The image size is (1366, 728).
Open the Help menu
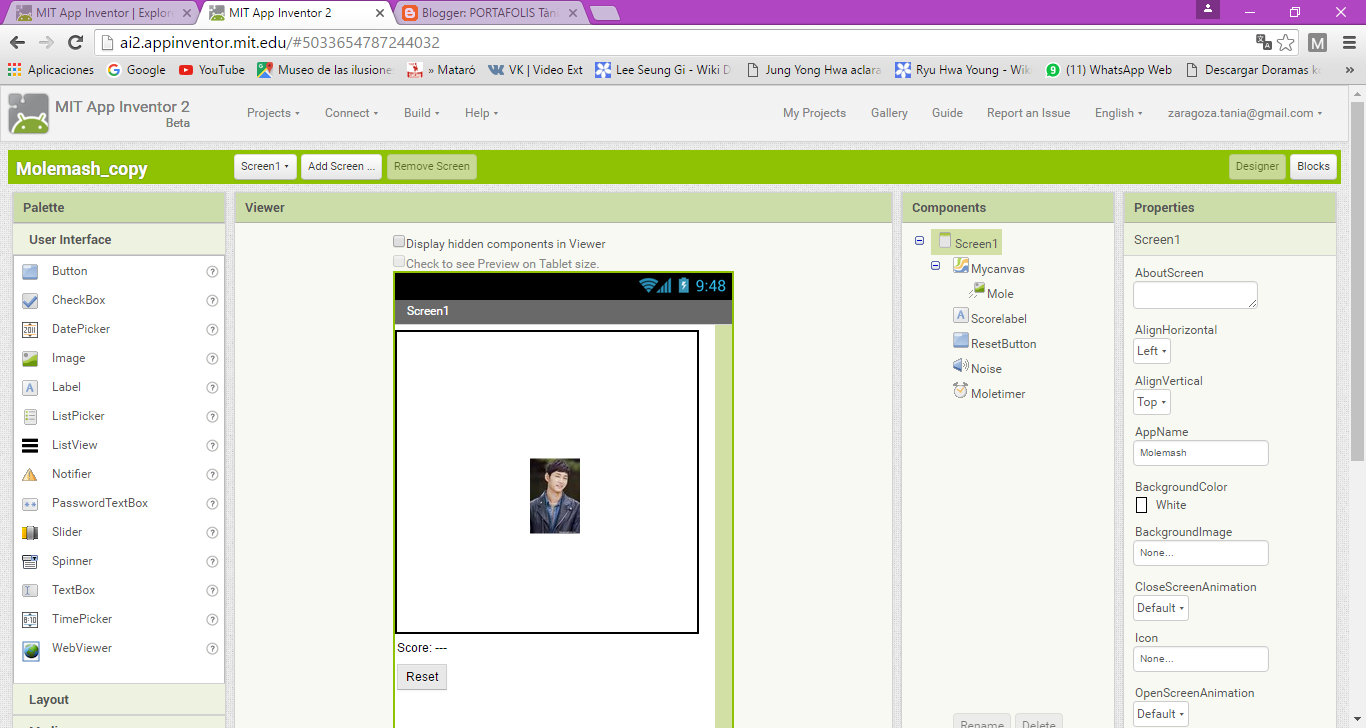click(481, 113)
